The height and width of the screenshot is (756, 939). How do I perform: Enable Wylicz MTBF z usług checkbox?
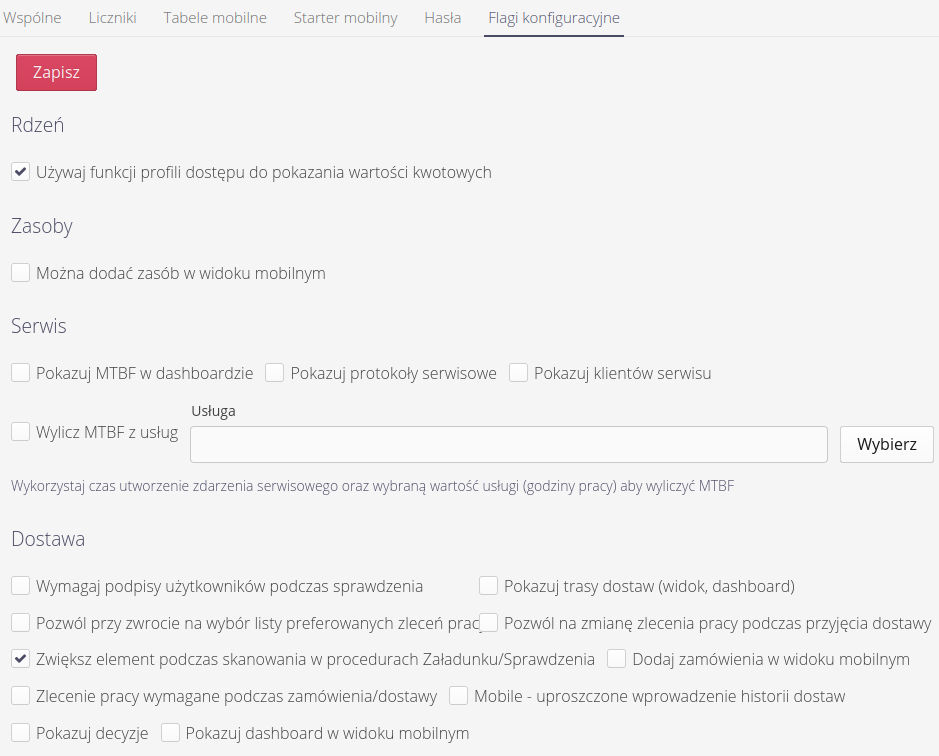pos(20,432)
